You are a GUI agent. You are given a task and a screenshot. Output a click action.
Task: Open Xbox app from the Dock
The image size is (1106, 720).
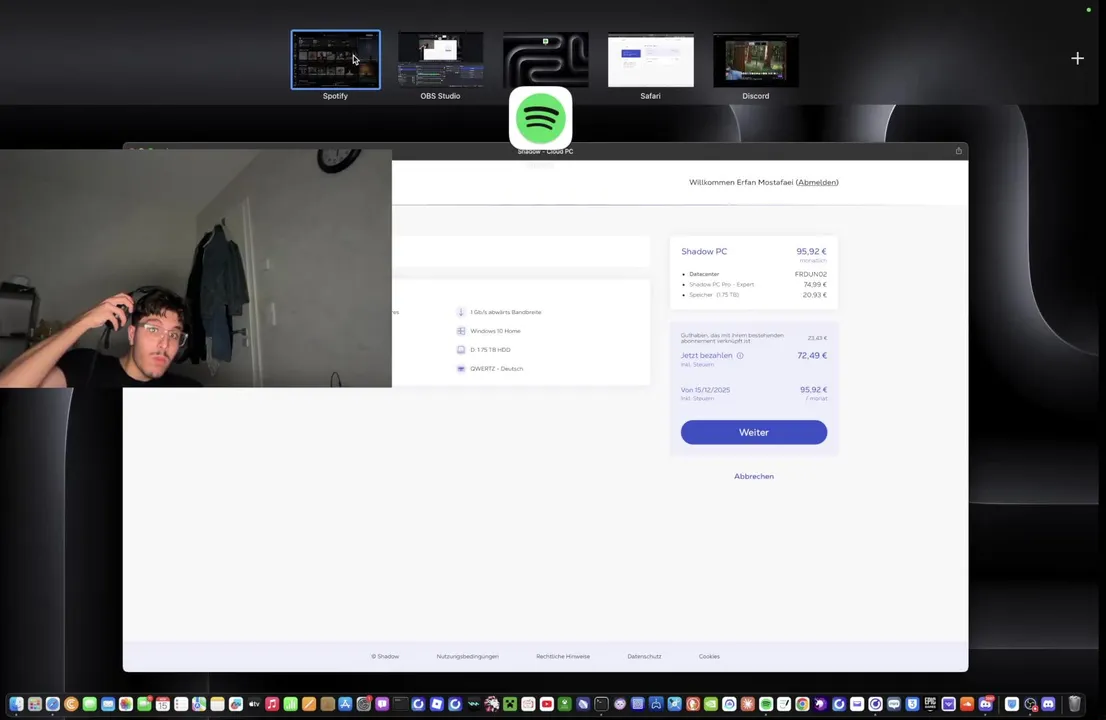[x=564, y=704]
